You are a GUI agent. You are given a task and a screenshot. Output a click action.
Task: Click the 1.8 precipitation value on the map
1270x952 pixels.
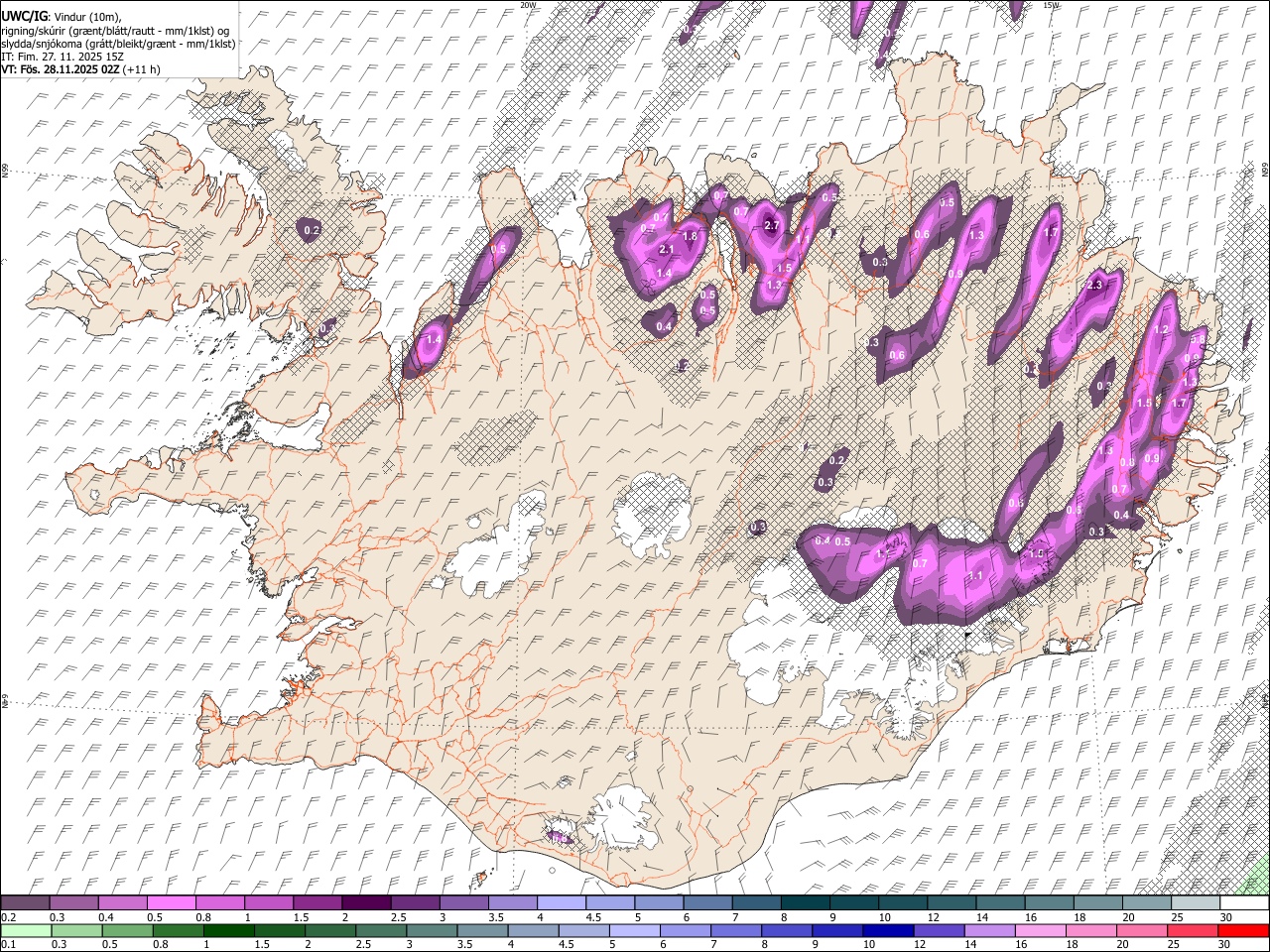click(691, 236)
